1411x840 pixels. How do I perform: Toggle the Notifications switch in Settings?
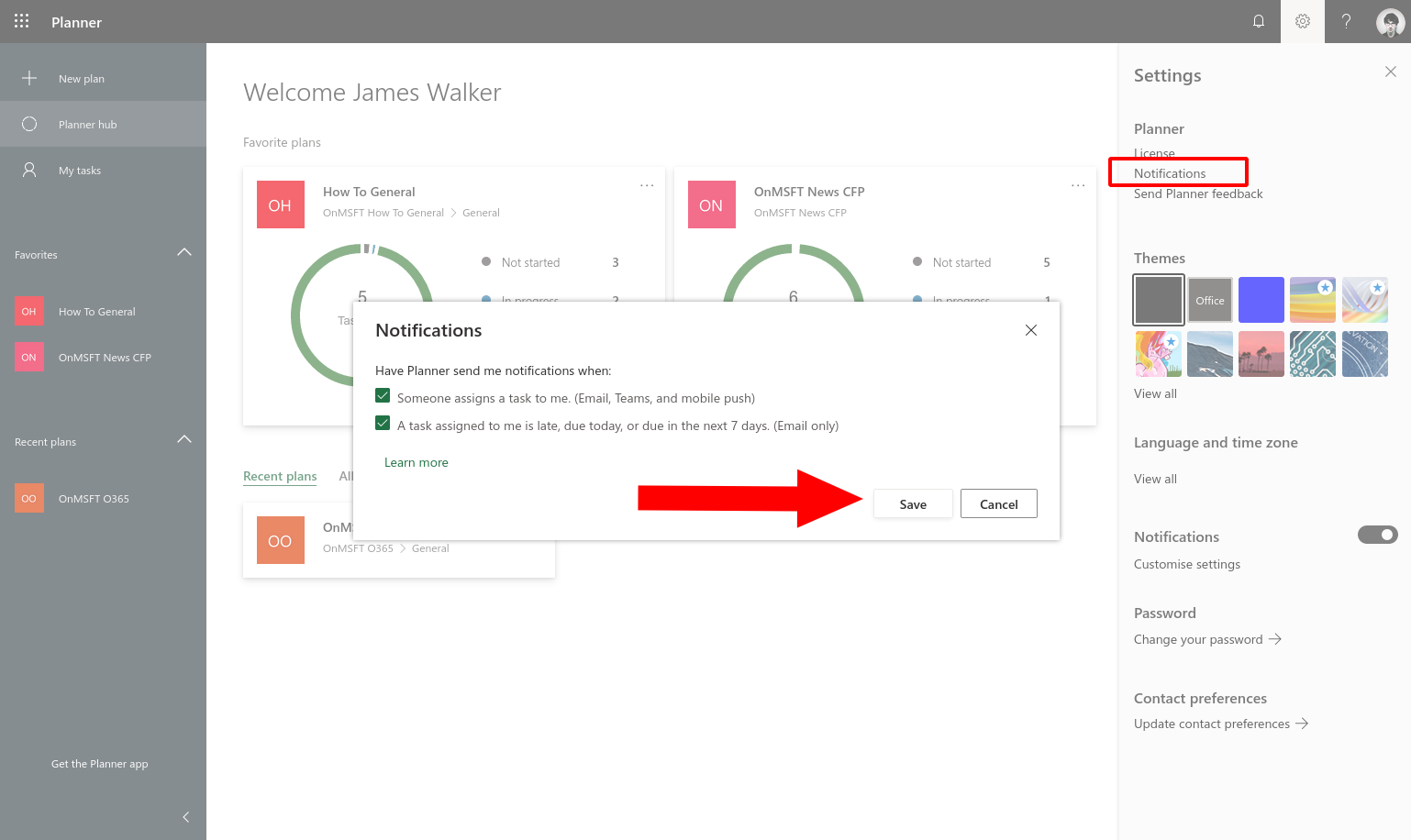pos(1378,535)
